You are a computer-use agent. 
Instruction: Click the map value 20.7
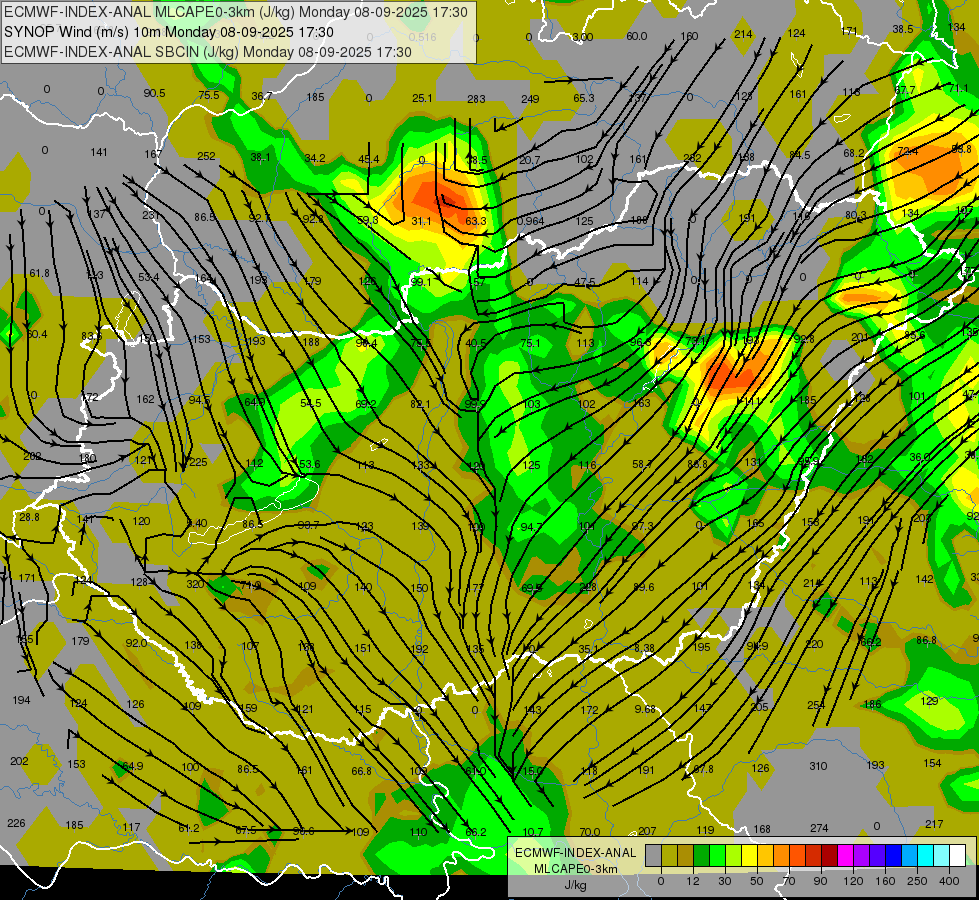click(529, 161)
